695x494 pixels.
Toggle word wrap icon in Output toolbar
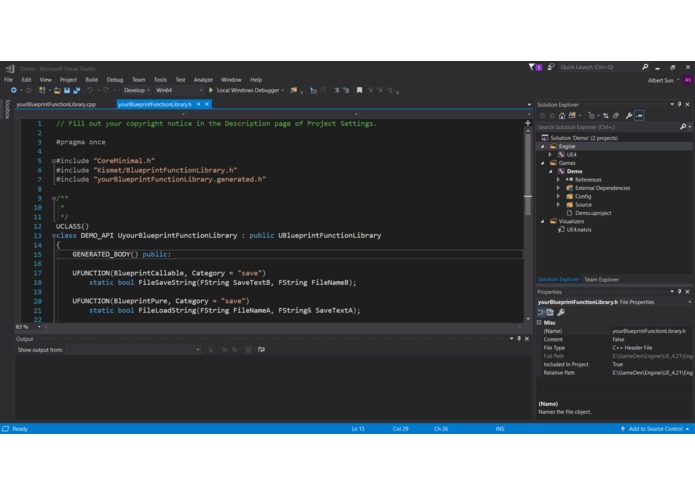click(261, 350)
